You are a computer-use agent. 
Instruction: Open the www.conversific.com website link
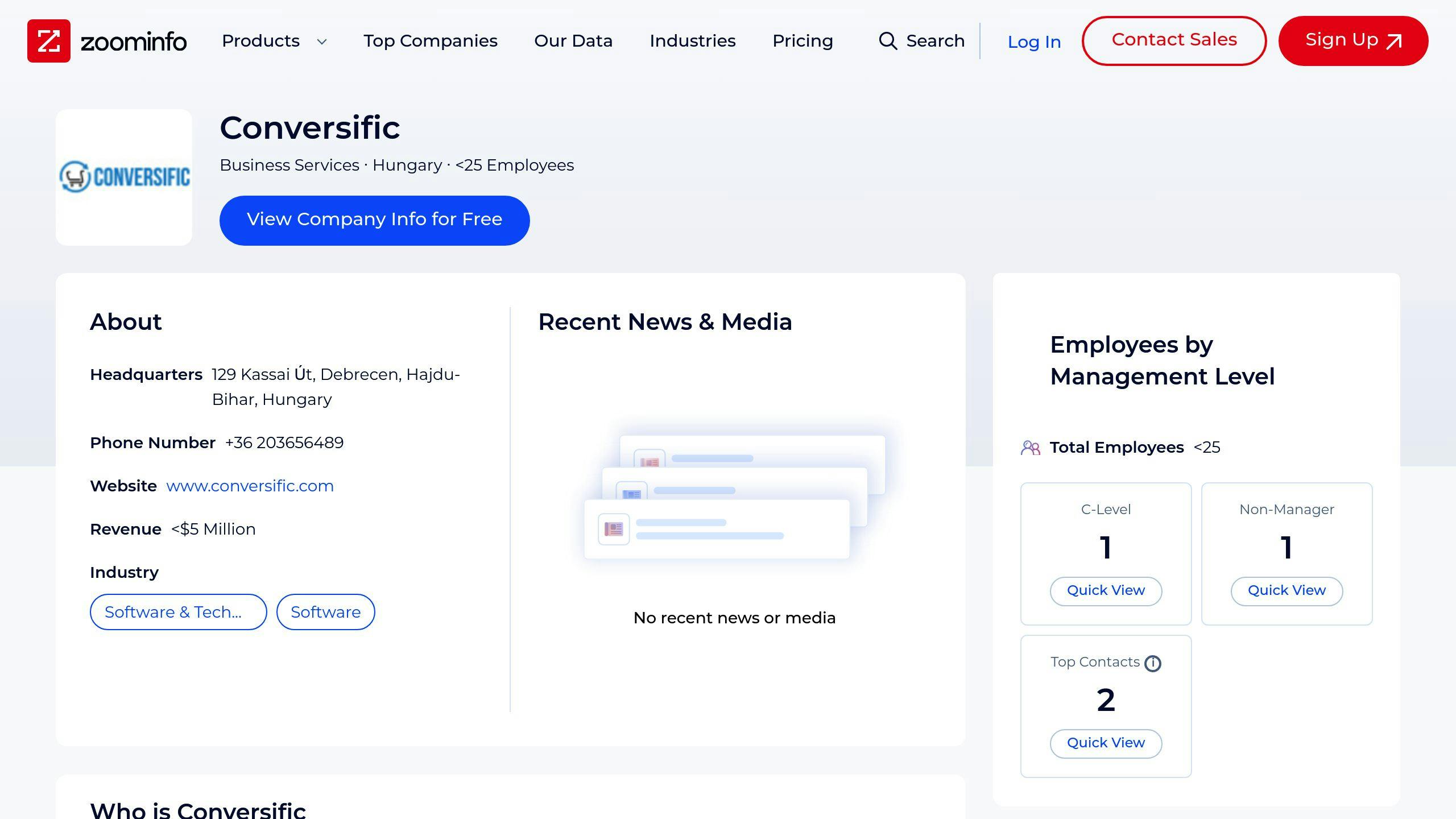coord(250,486)
